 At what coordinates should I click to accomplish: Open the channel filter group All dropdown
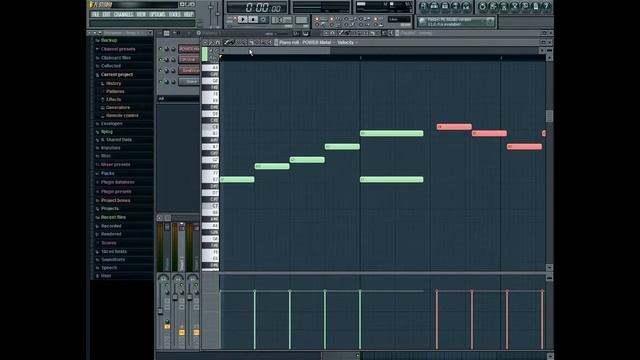178,99
